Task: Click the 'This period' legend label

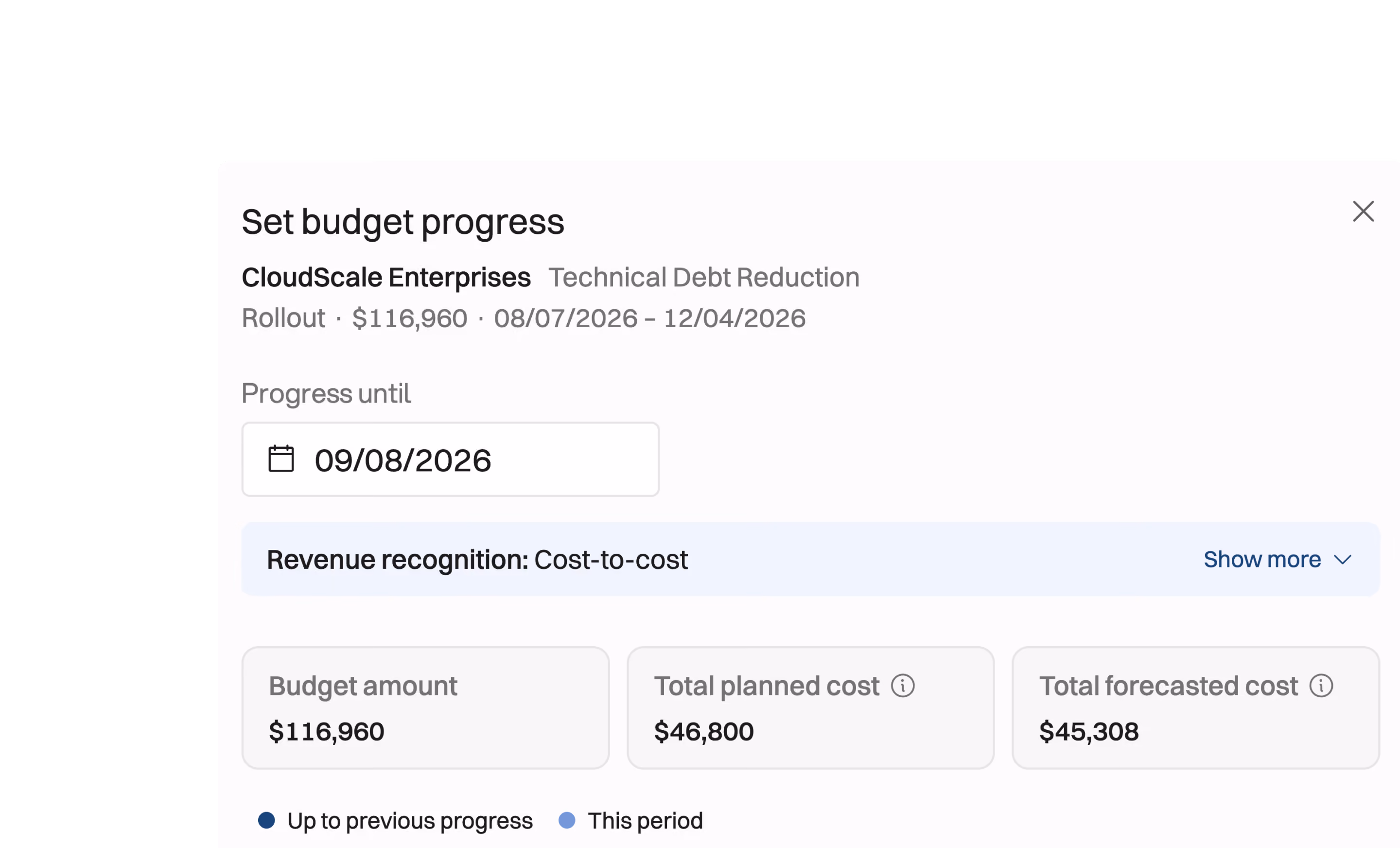Action: pos(645,821)
